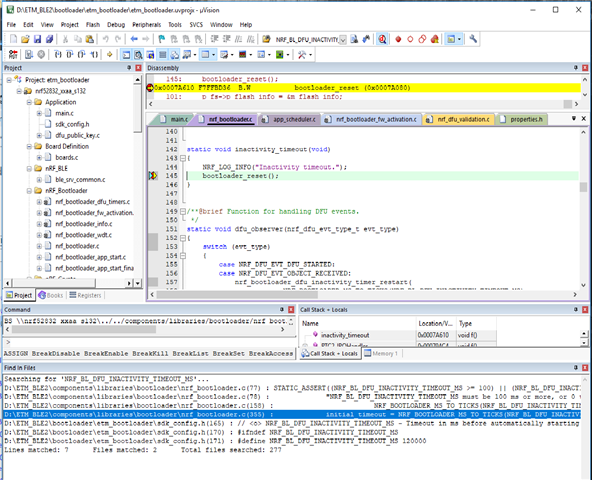Toggle breakpoint marker at line 145

pyautogui.click(x=153, y=176)
